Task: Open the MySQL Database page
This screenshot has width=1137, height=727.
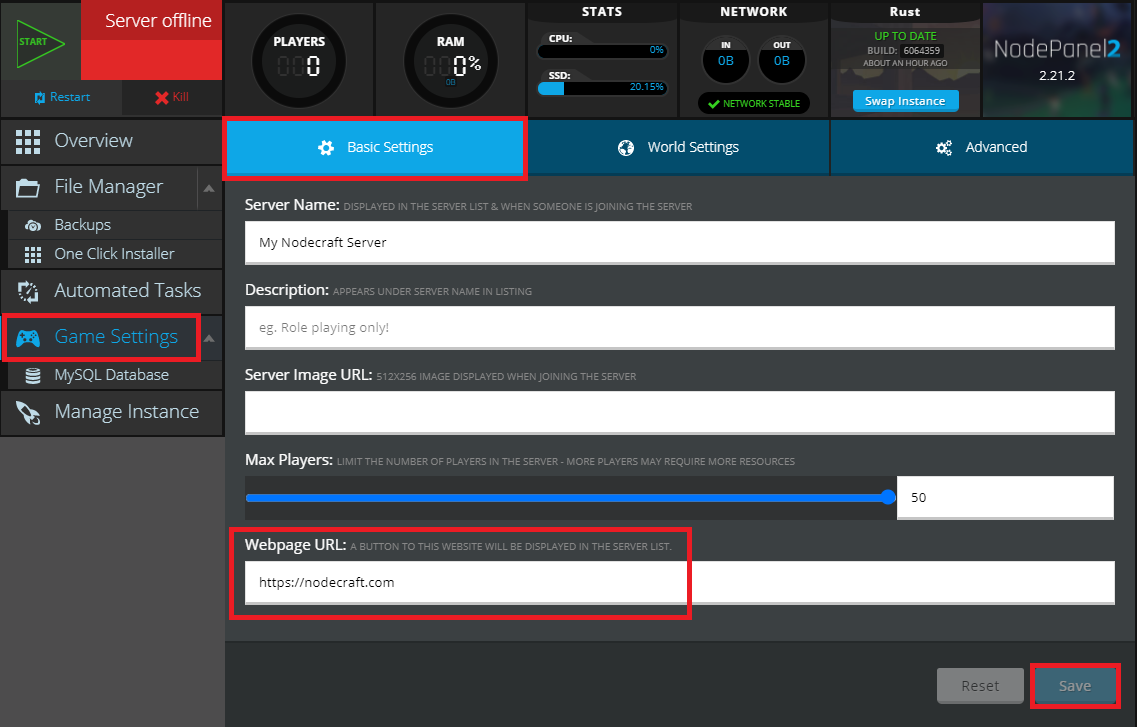Action: click(111, 375)
